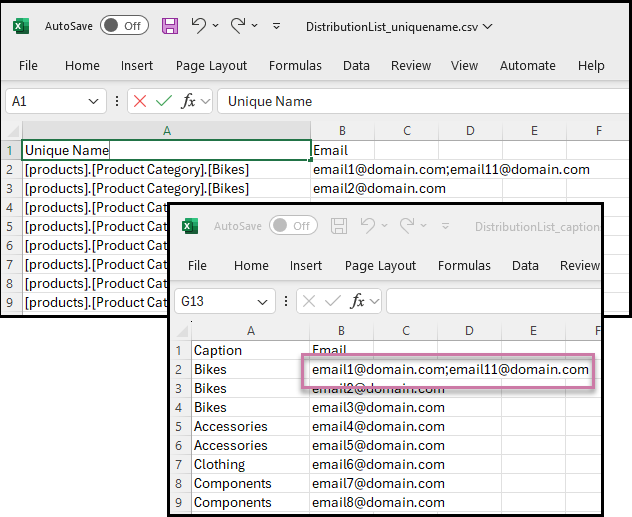Click the Redo arrow in back window
Screen dimensions: 632x517
[x=238, y=25]
